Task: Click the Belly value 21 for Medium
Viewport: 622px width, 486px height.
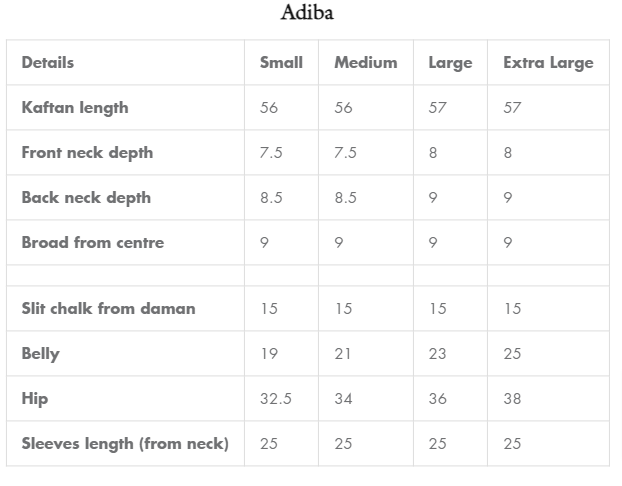Action: 343,353
